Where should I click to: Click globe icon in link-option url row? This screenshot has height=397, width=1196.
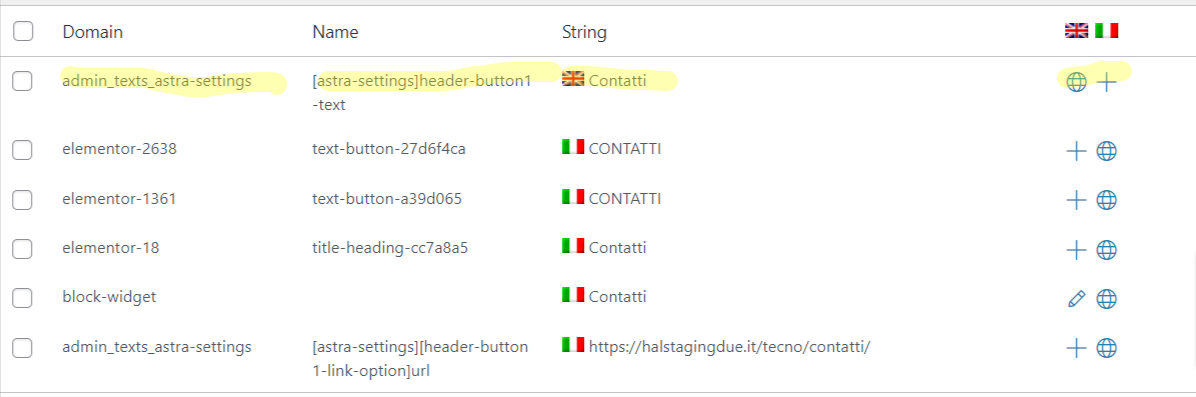[x=1107, y=349]
